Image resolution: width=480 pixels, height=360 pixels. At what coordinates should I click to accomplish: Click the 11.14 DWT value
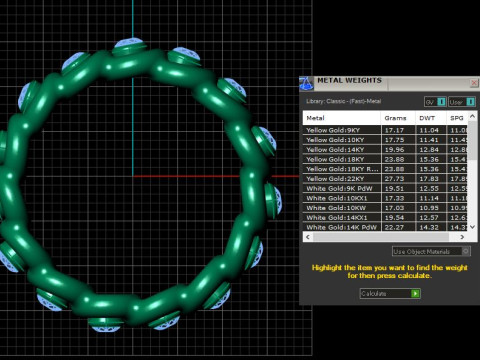click(x=429, y=198)
